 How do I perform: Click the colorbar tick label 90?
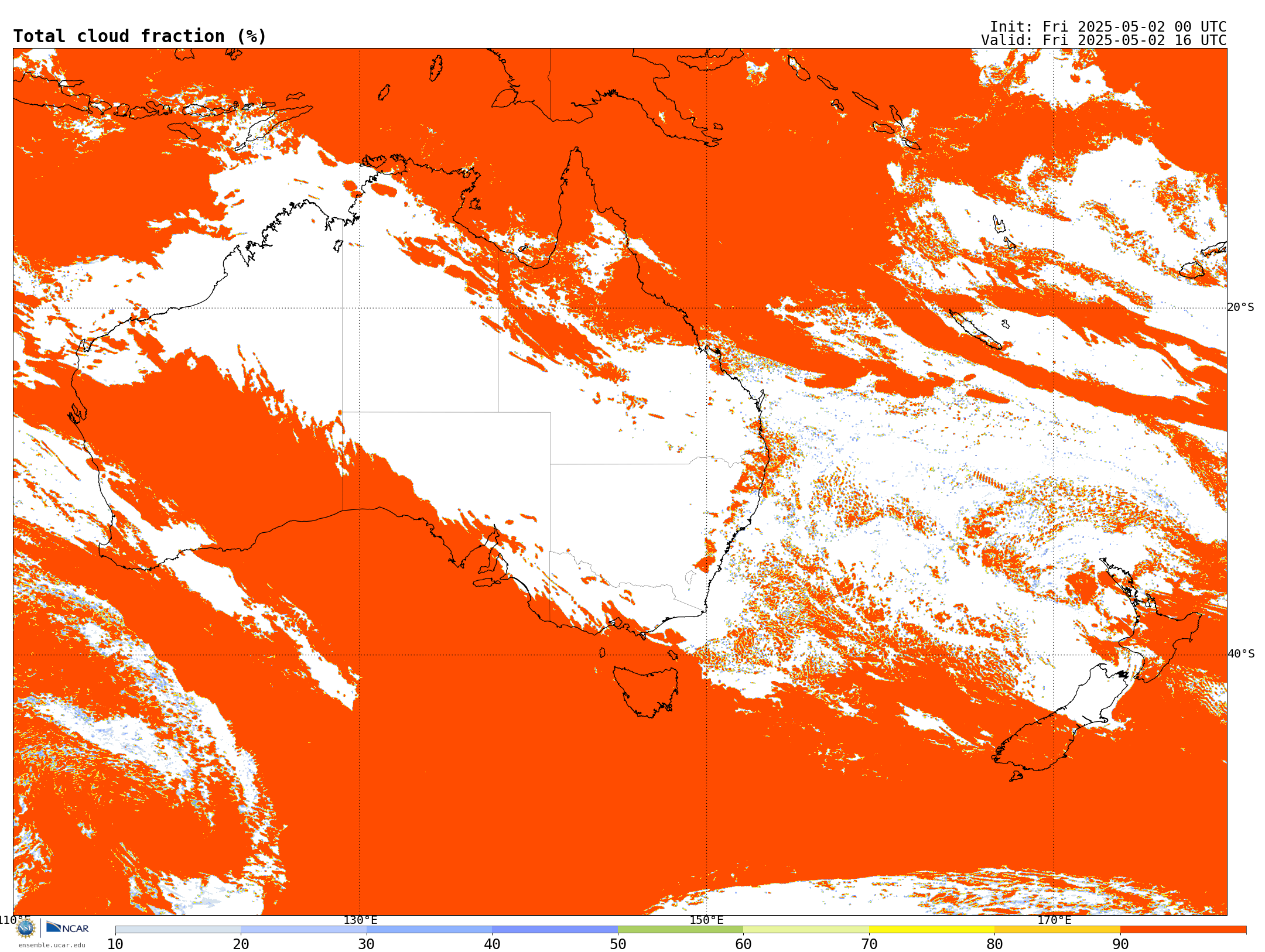click(x=1120, y=944)
